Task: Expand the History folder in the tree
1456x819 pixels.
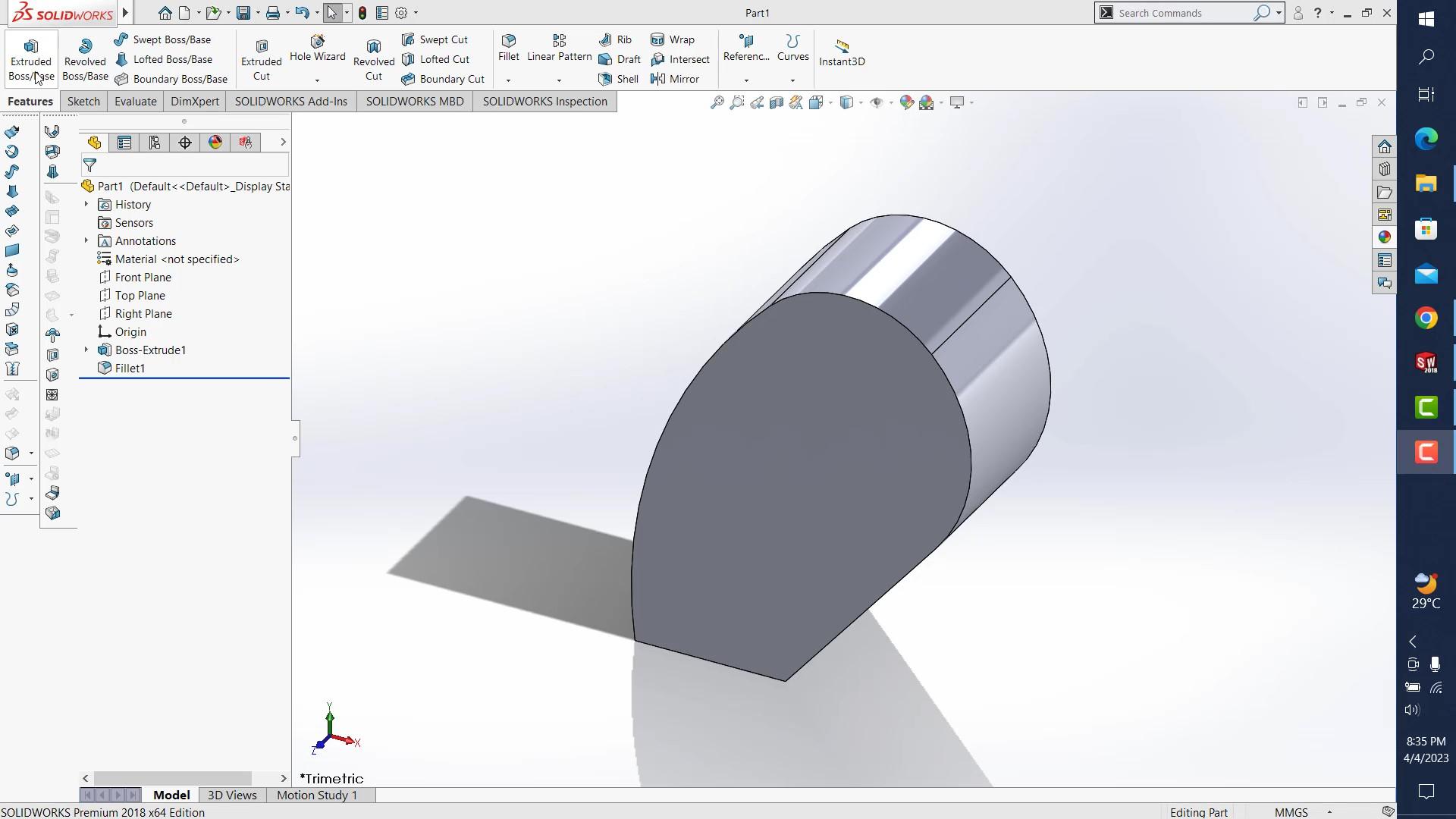Action: click(85, 204)
